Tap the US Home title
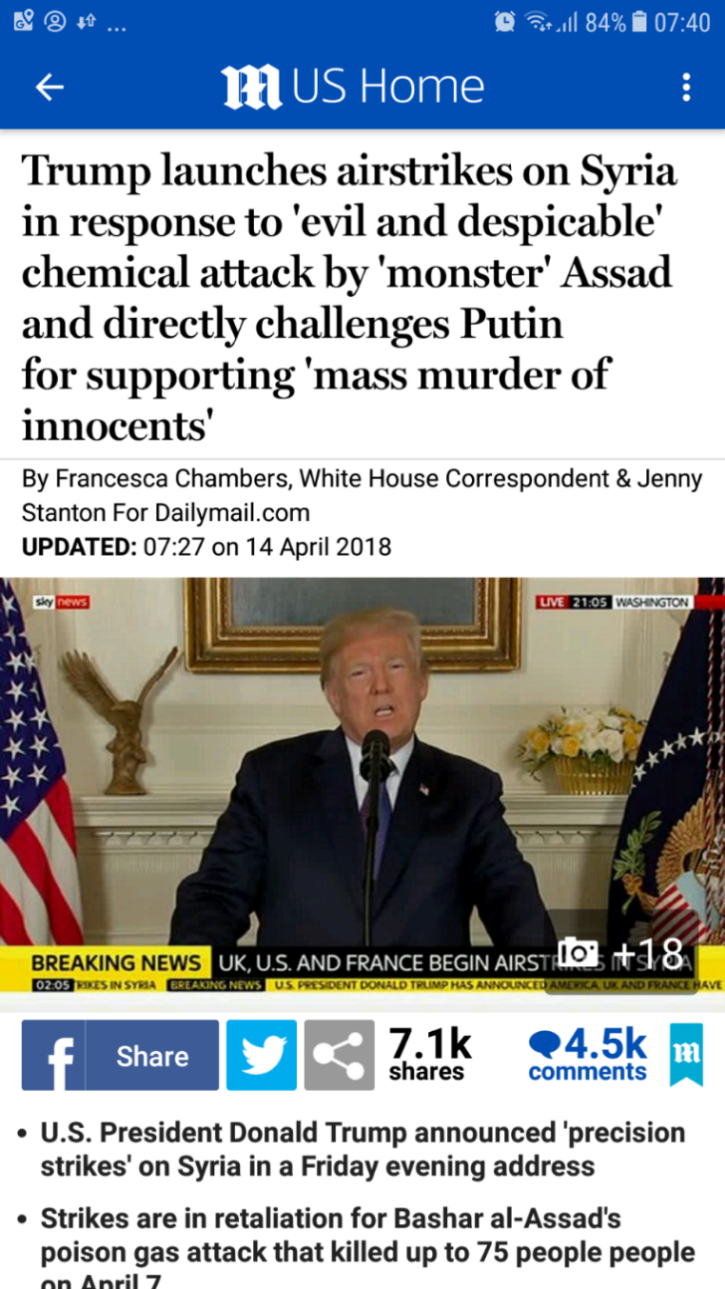The height and width of the screenshot is (1289, 725). pos(388,87)
